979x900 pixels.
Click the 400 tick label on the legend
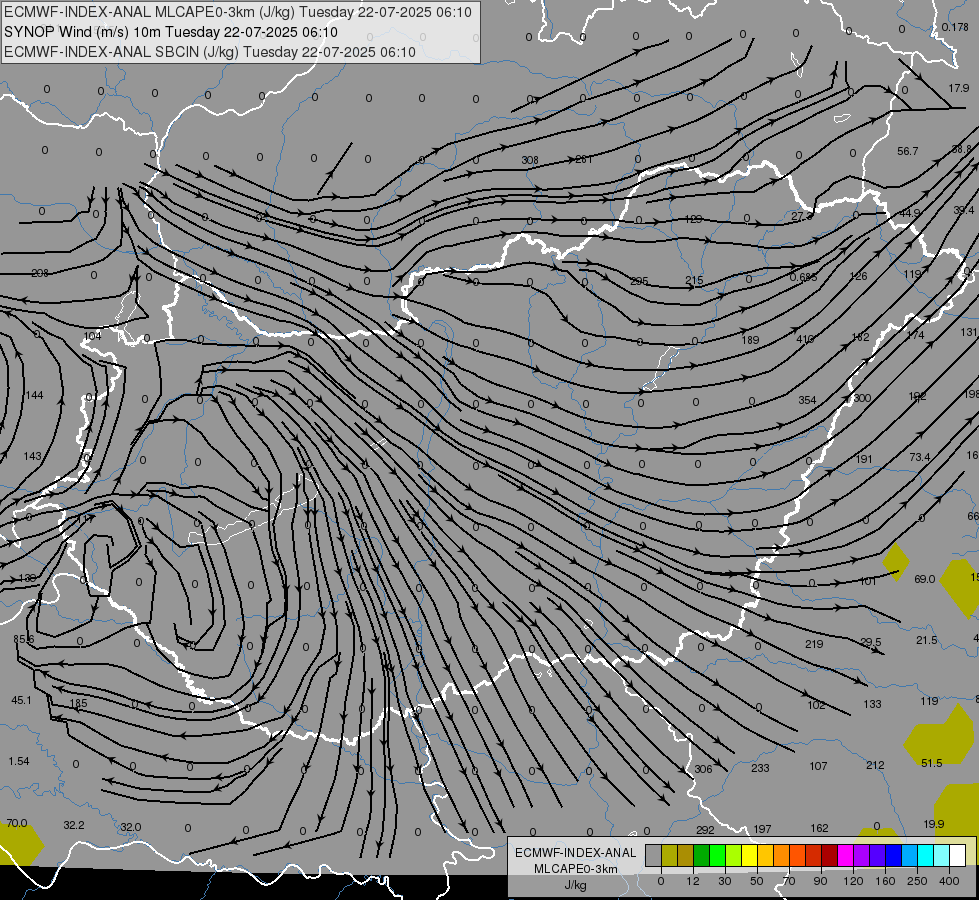(949, 881)
